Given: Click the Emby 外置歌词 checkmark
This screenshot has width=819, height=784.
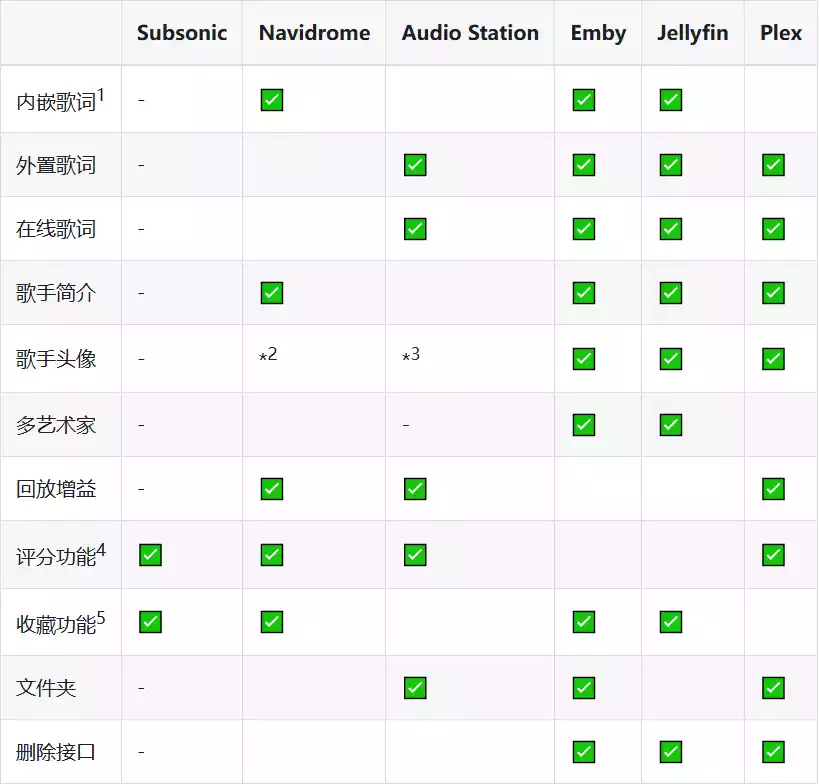Looking at the screenshot, I should pos(583,163).
